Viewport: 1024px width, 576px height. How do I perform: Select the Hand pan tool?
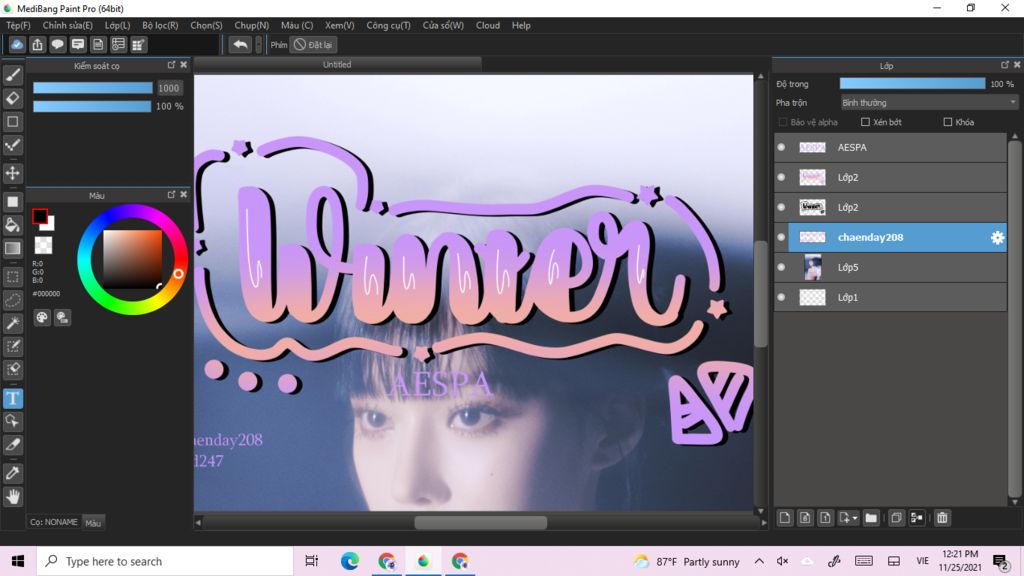pos(12,497)
